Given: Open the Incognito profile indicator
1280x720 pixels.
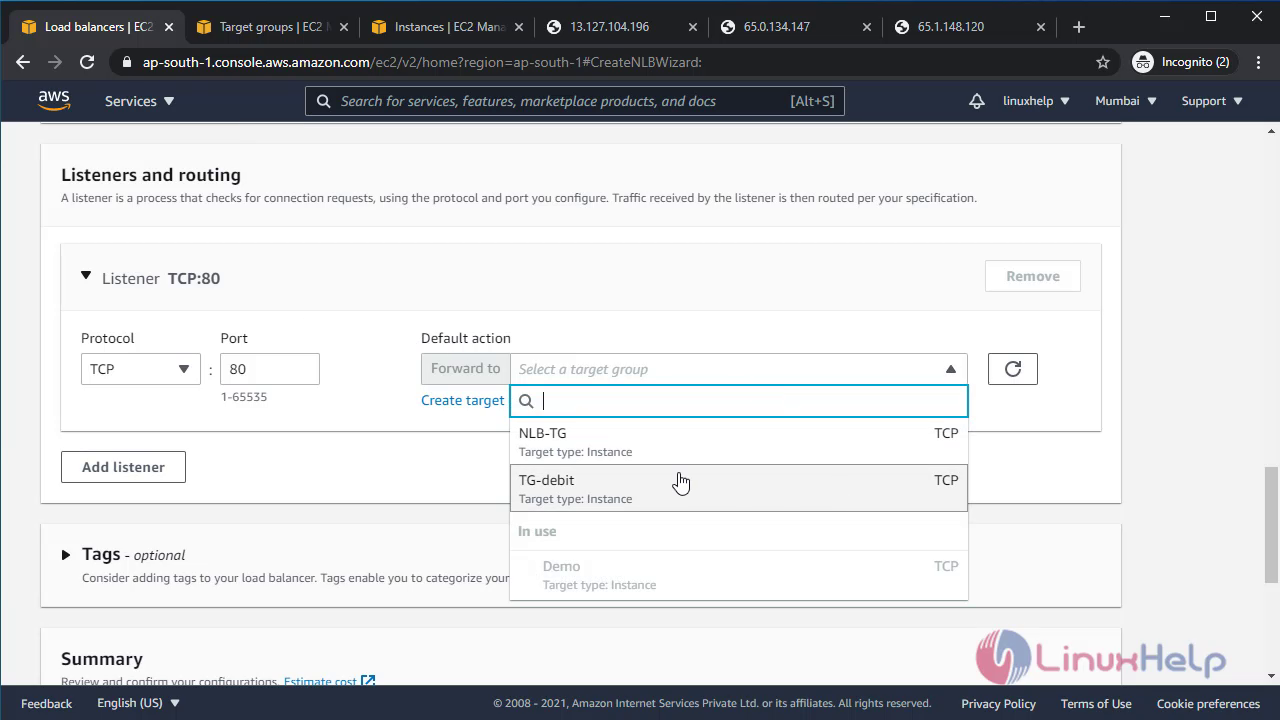Looking at the screenshot, I should (x=1181, y=62).
